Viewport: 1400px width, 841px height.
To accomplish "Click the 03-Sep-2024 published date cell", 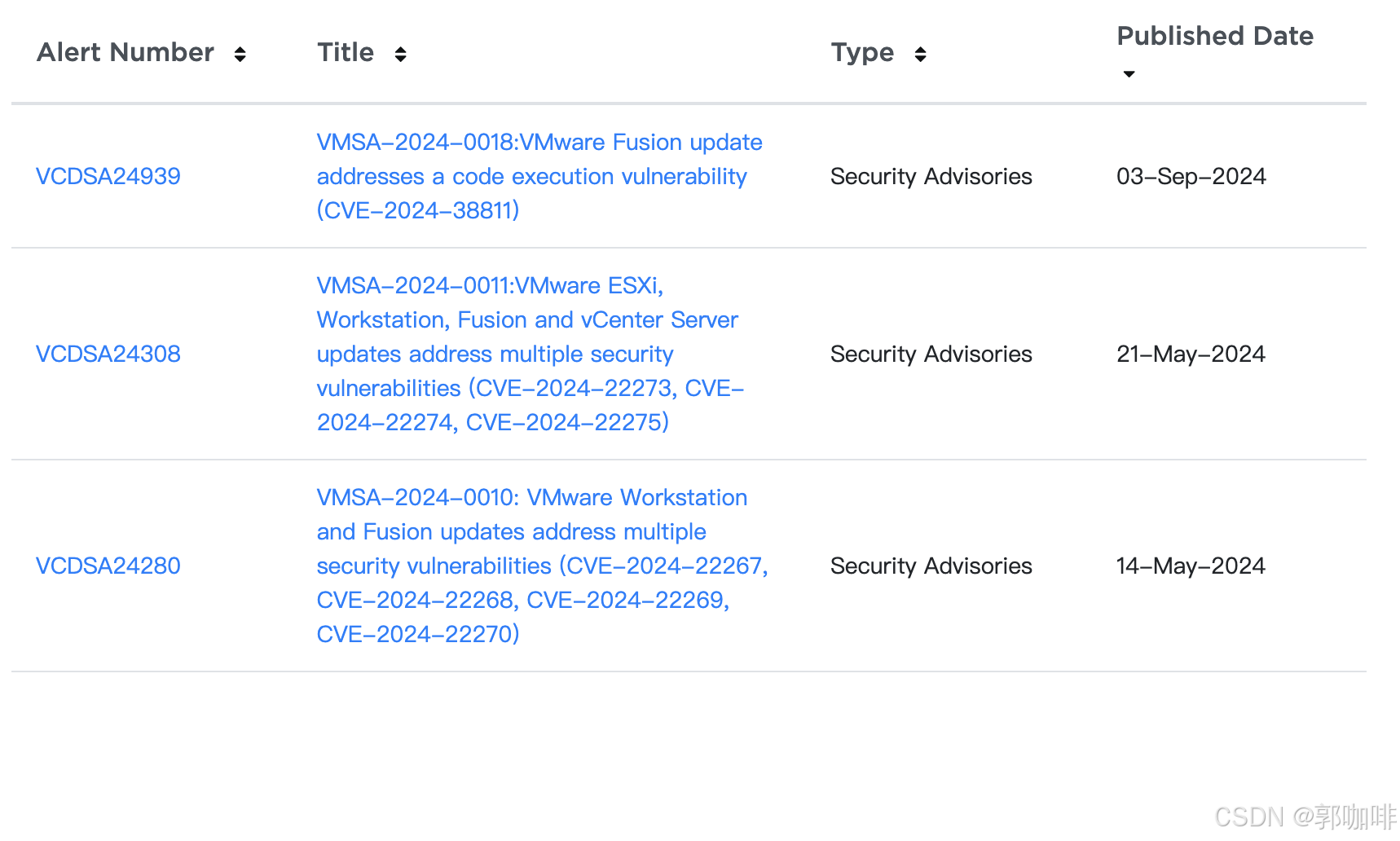I will click(1191, 177).
